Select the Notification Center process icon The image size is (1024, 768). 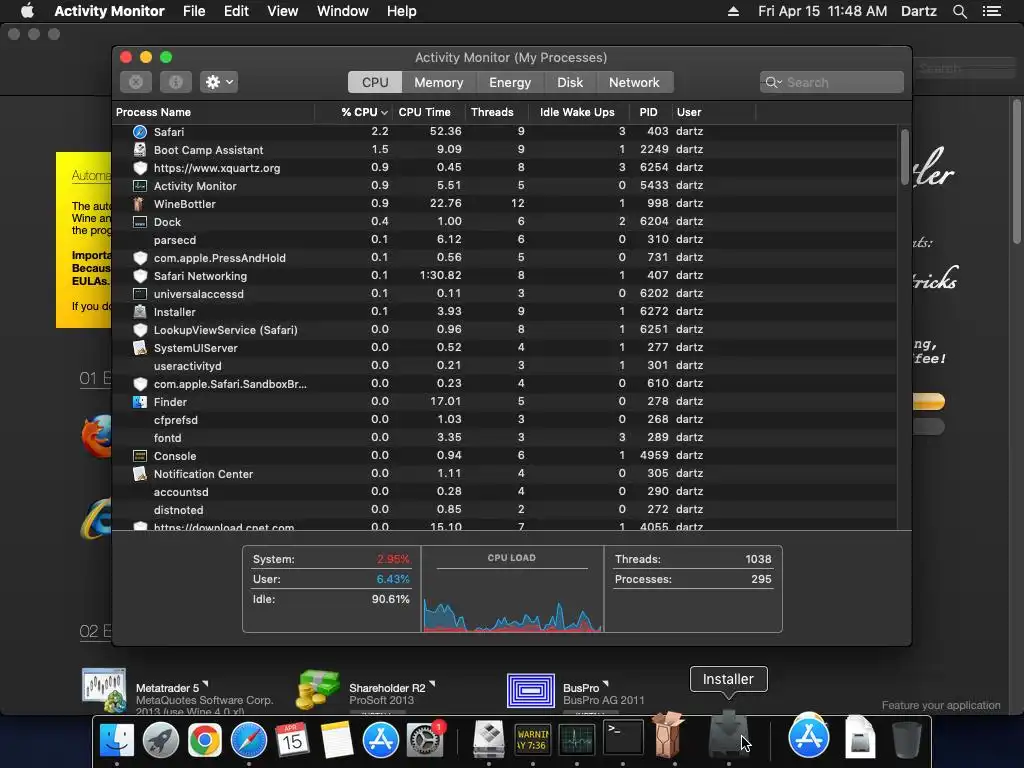(x=140, y=473)
